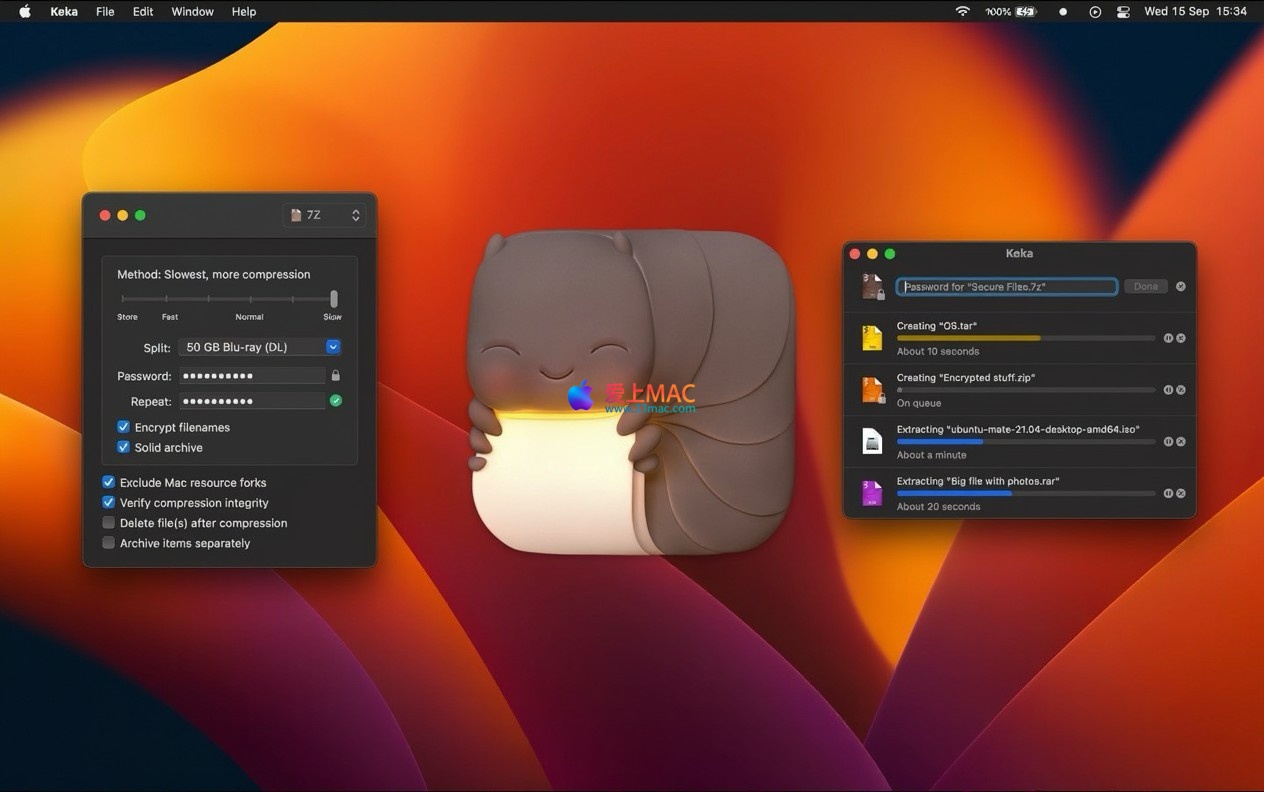The height and width of the screenshot is (792, 1264).
Task: Uncheck Verify compression integrity
Action: (109, 503)
